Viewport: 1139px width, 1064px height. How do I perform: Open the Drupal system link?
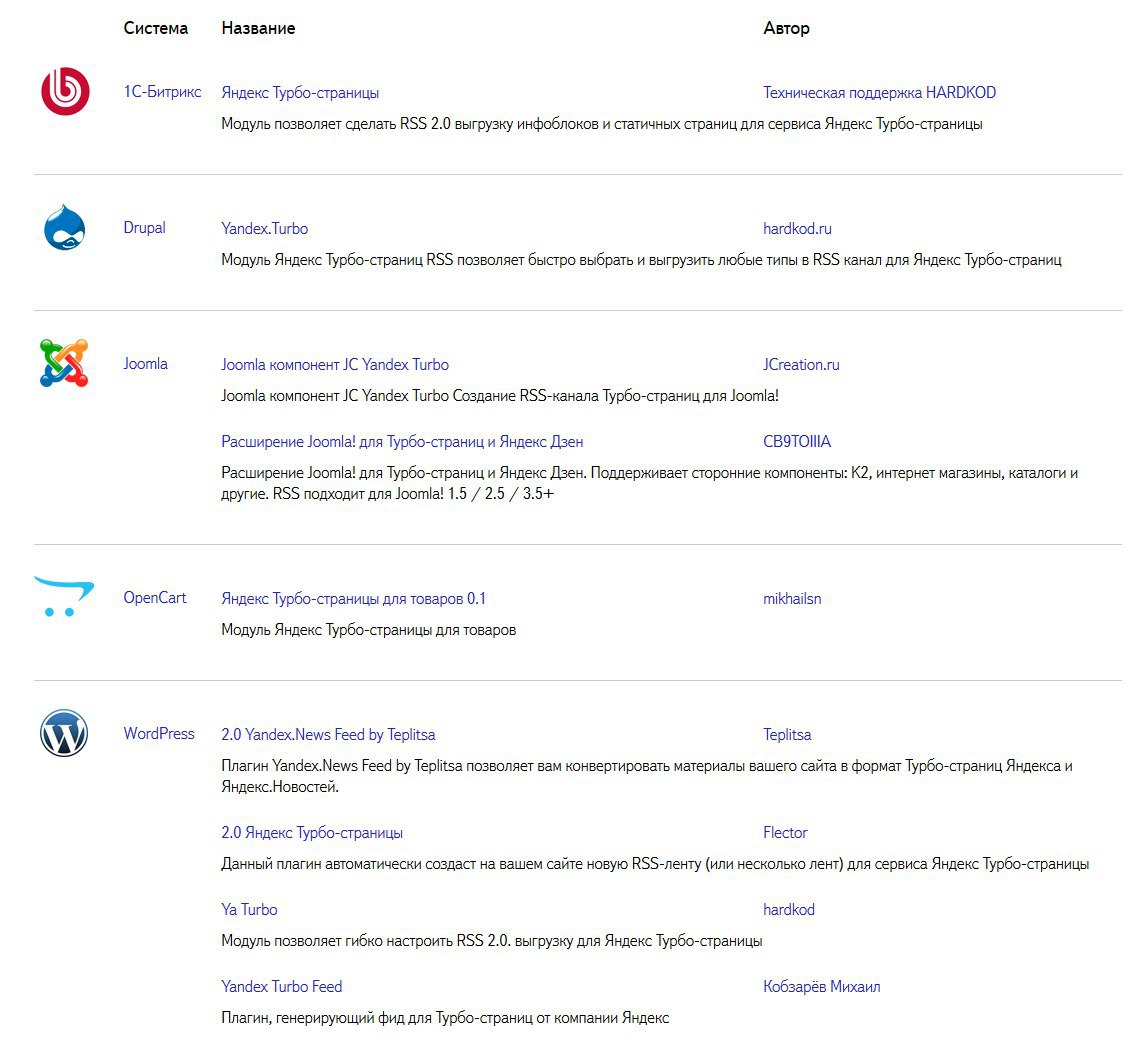point(145,227)
